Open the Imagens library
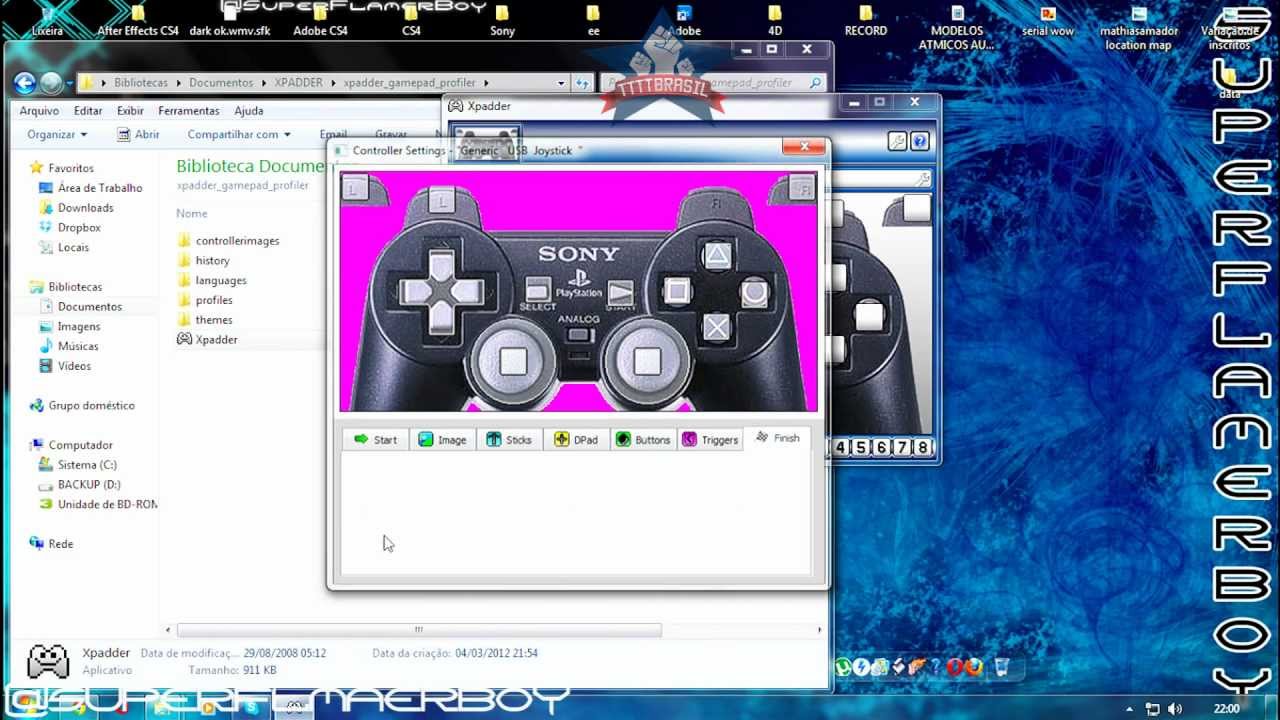Viewport: 1280px width, 720px height. point(79,327)
